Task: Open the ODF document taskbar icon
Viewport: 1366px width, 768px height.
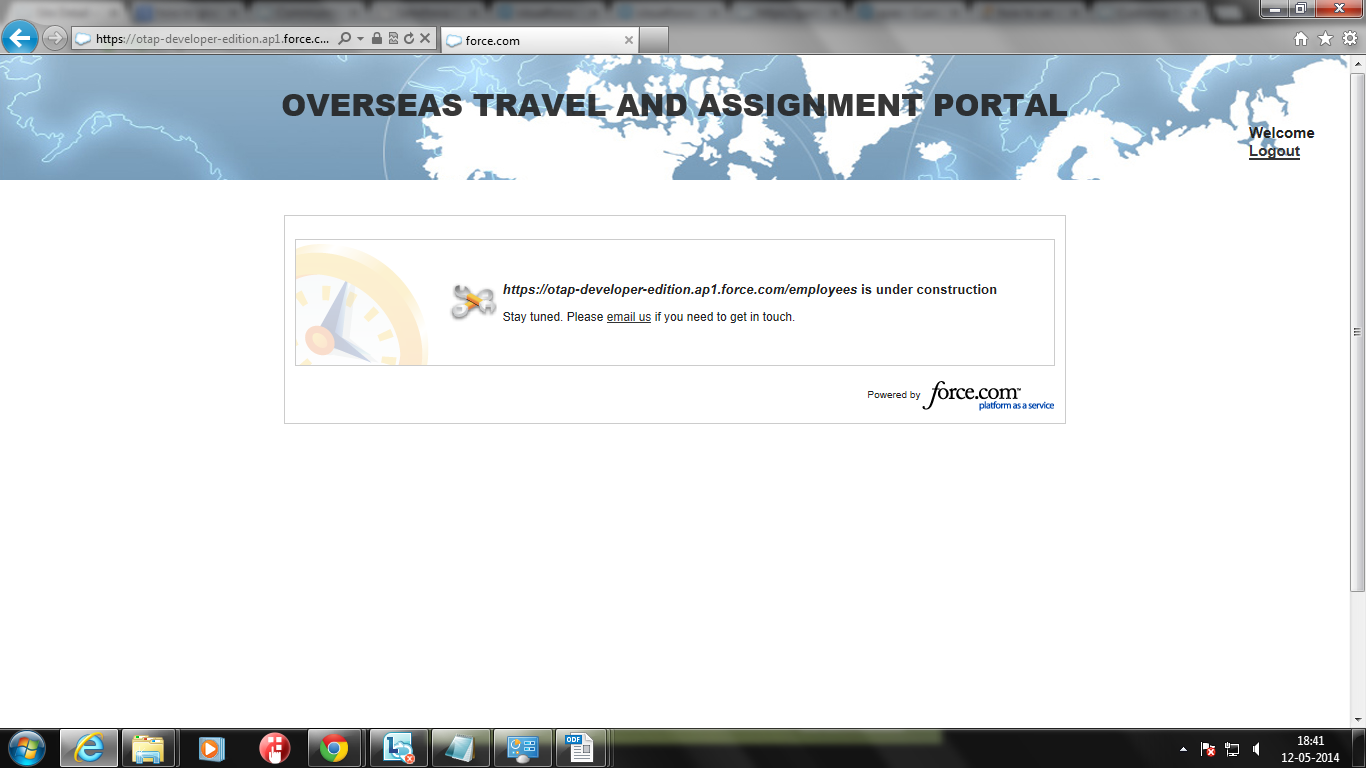Action: tap(580, 748)
